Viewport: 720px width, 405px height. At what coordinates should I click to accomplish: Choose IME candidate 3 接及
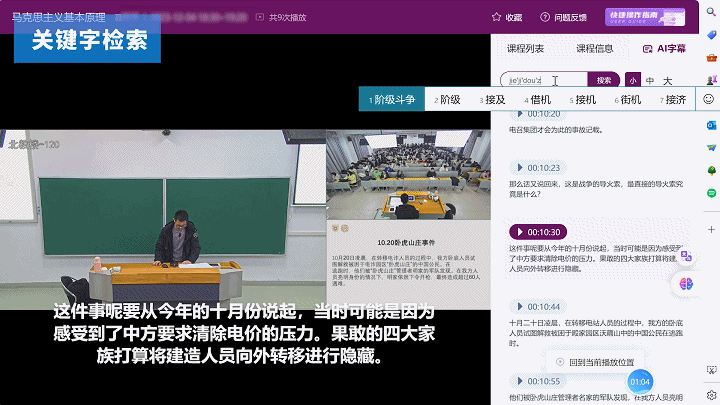[492, 100]
